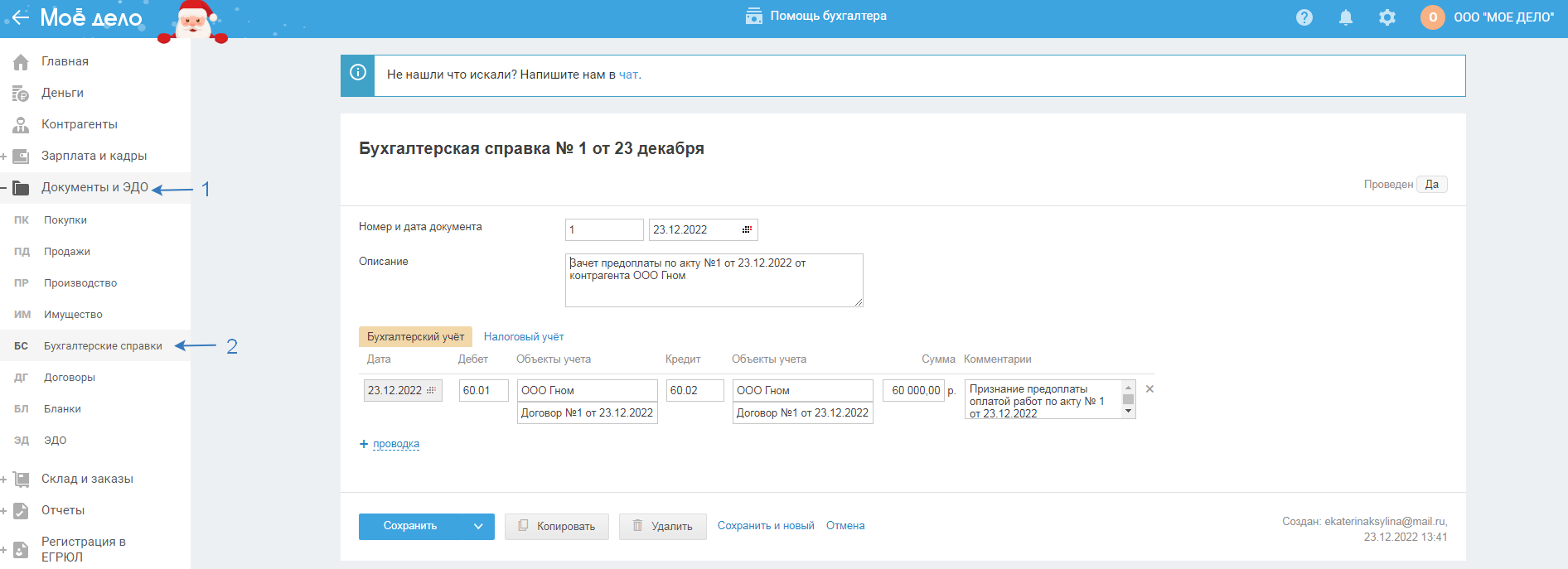This screenshot has height=569, width=1568.
Task: Click the Регистрация в ЕГРЮЛ document icon
Action: (21, 549)
